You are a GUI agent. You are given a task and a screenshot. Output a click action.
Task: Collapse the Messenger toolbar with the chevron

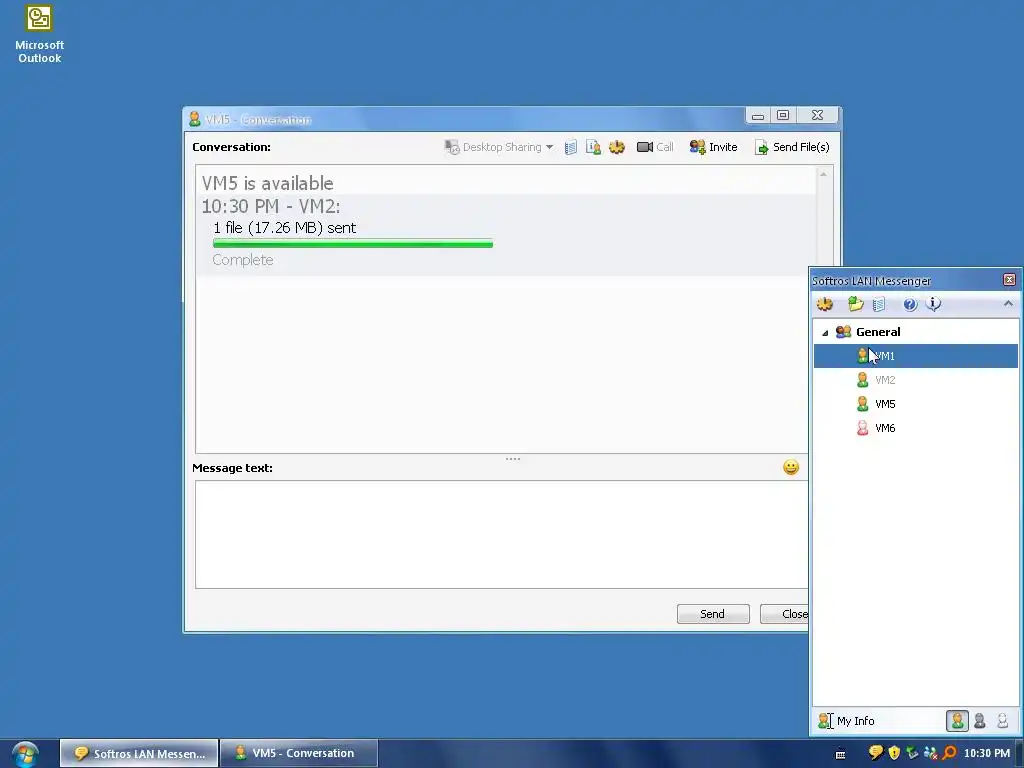pos(1008,304)
